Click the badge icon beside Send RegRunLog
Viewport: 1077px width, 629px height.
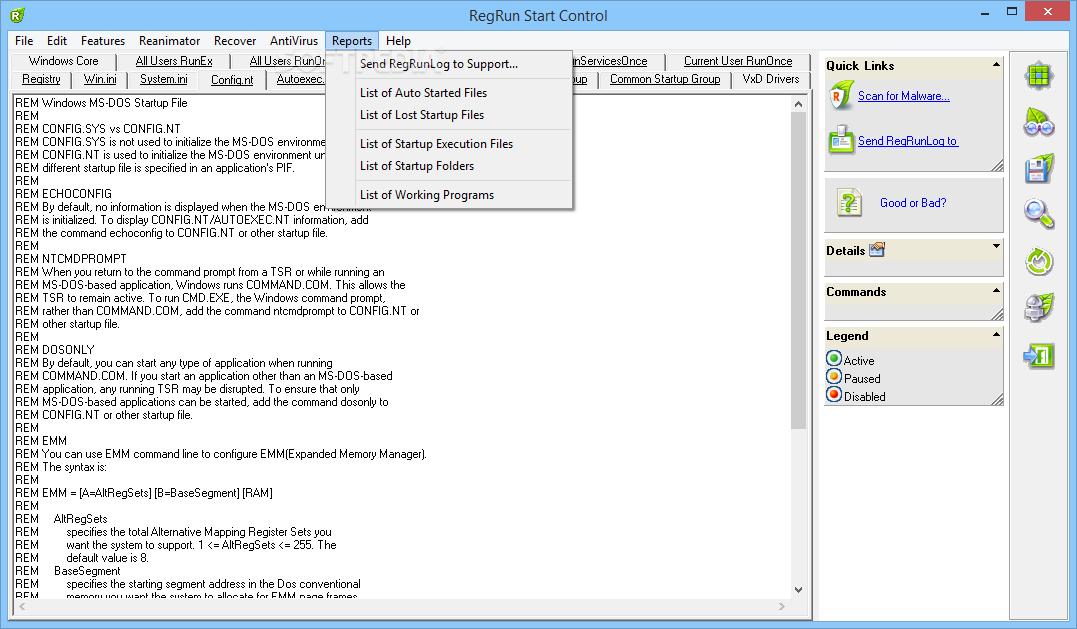841,140
